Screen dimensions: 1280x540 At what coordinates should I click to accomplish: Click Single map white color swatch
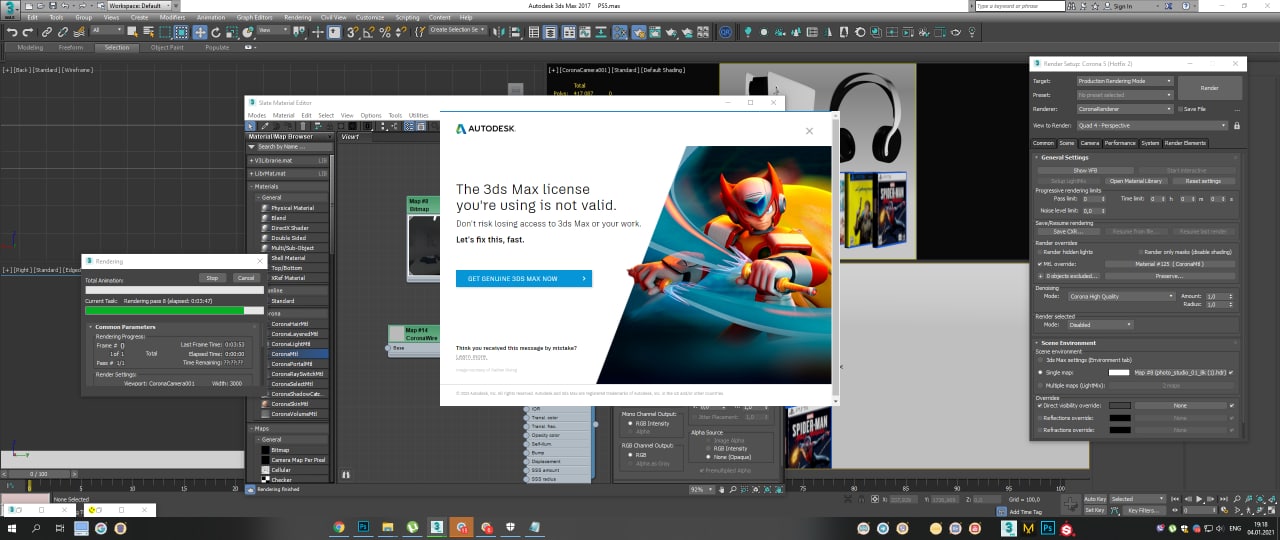point(1119,373)
